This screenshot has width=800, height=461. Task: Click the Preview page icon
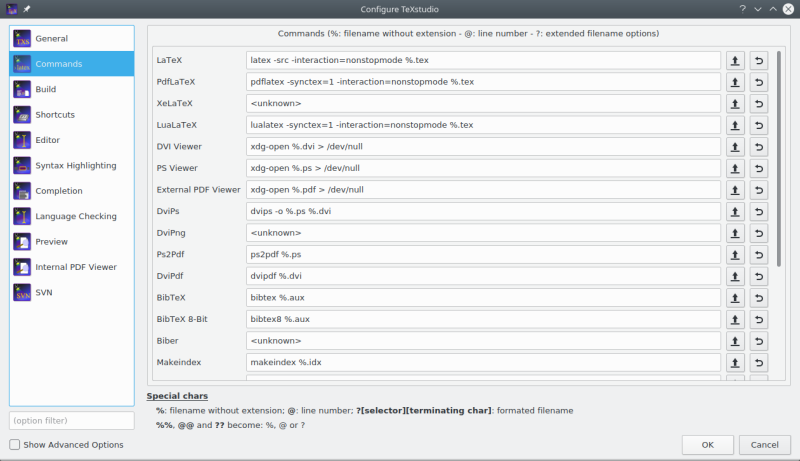22,242
